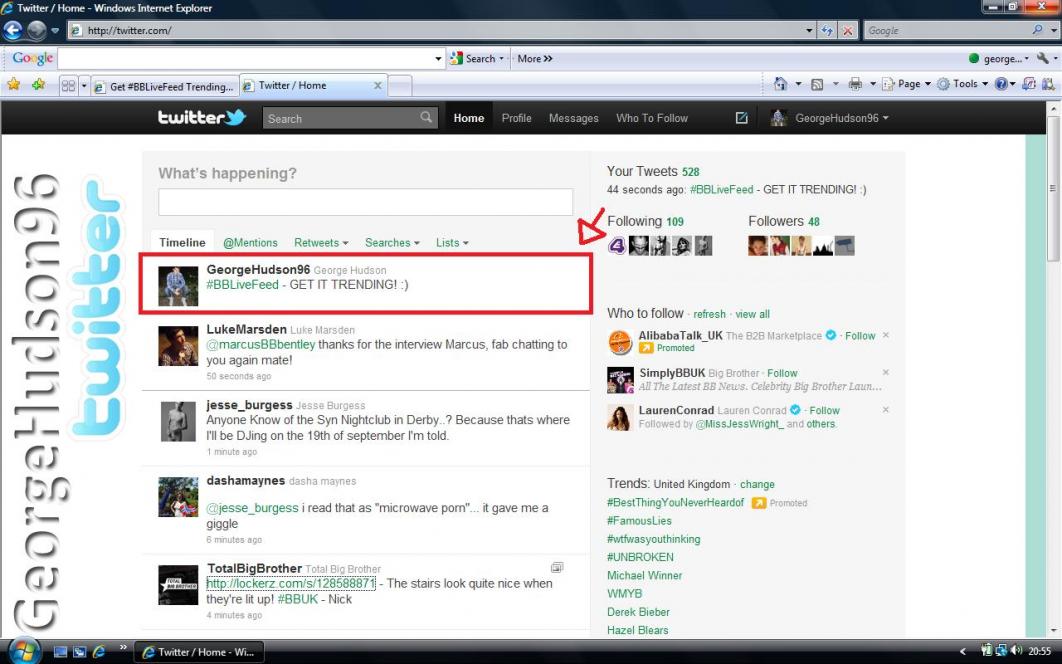Click the RSS feeds icon in the command bar
1062x664 pixels.
pyautogui.click(x=817, y=85)
